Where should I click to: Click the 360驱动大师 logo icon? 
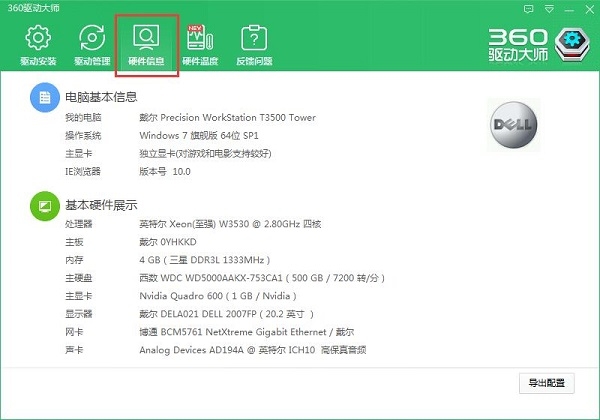pos(572,44)
